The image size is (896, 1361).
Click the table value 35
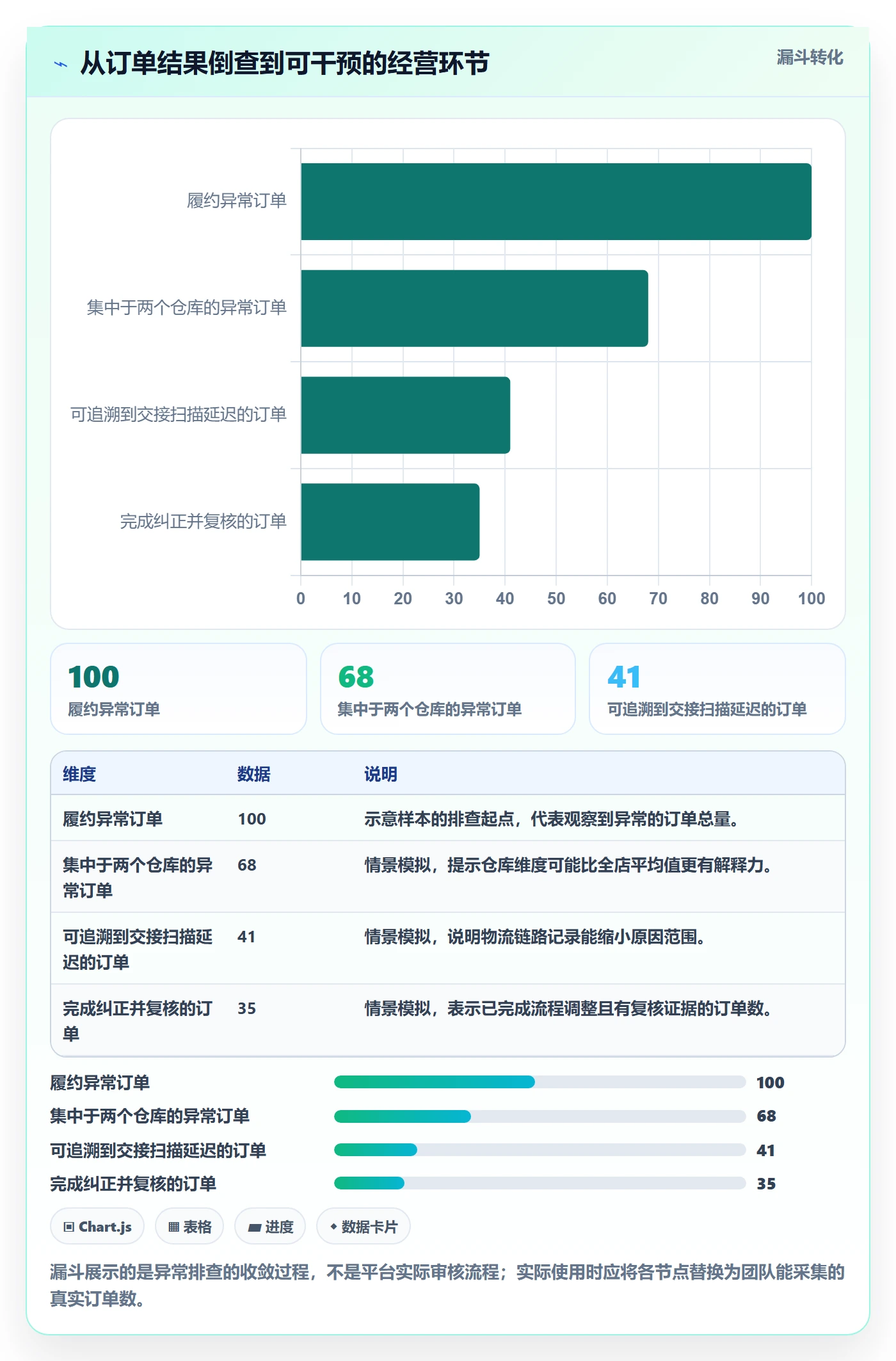[247, 1008]
